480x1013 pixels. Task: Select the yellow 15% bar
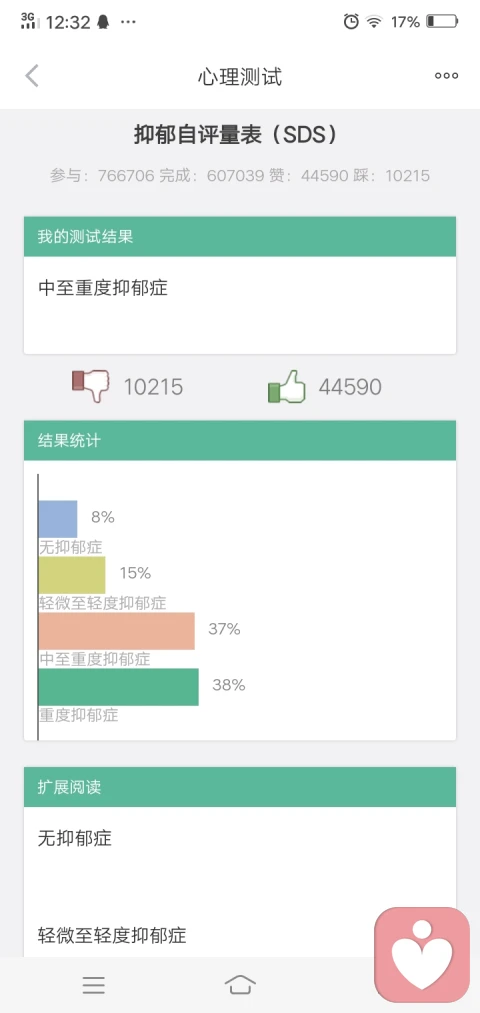pos(72,575)
